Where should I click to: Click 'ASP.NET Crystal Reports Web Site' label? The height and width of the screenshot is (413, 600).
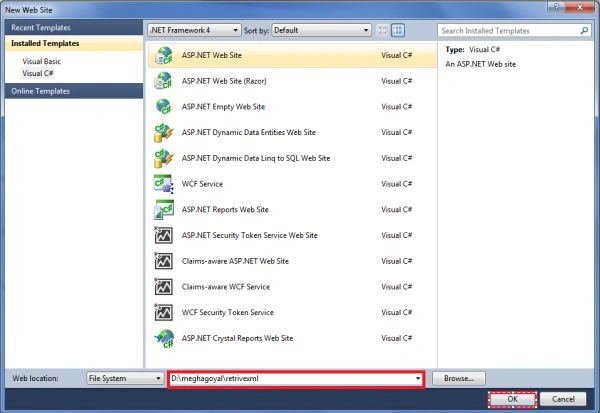coord(237,338)
